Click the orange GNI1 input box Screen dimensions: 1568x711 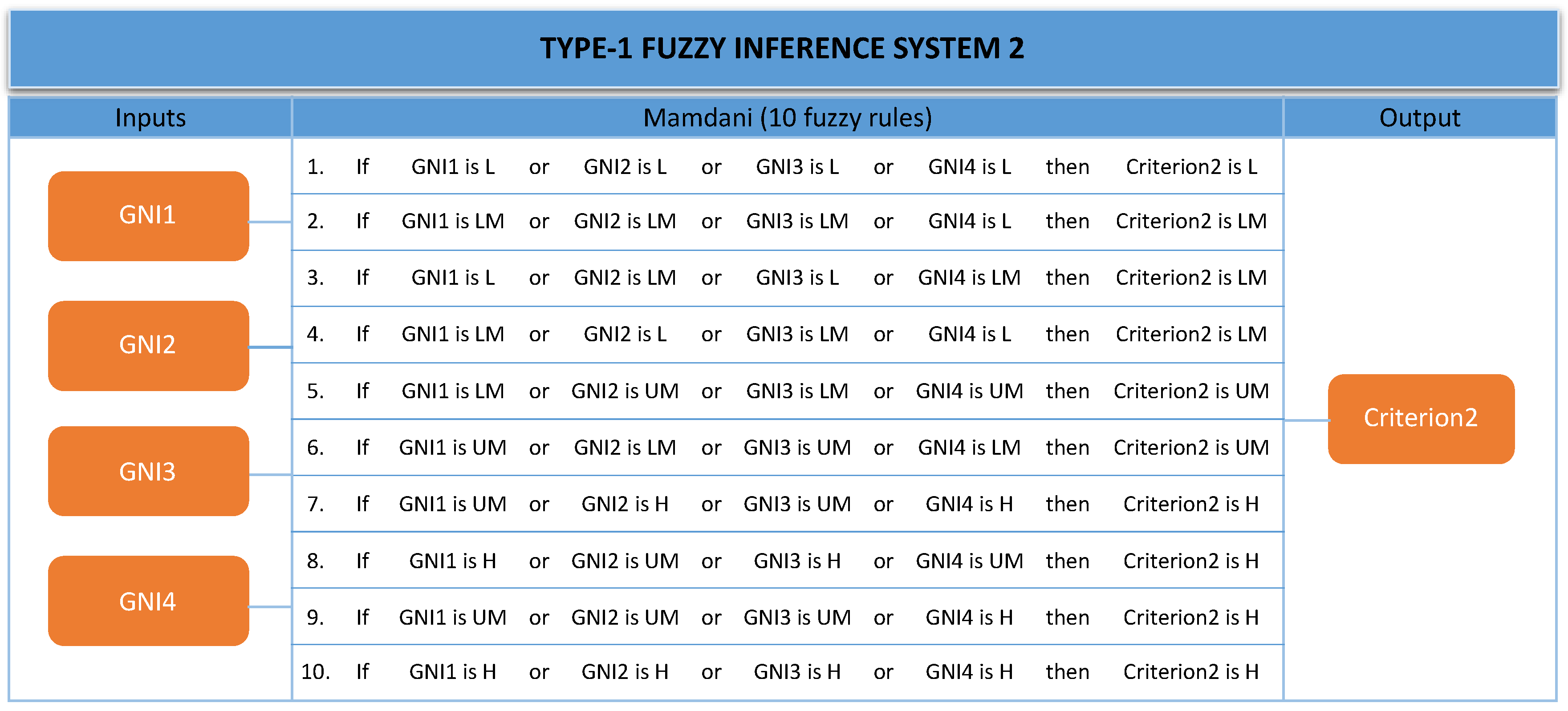click(x=148, y=215)
